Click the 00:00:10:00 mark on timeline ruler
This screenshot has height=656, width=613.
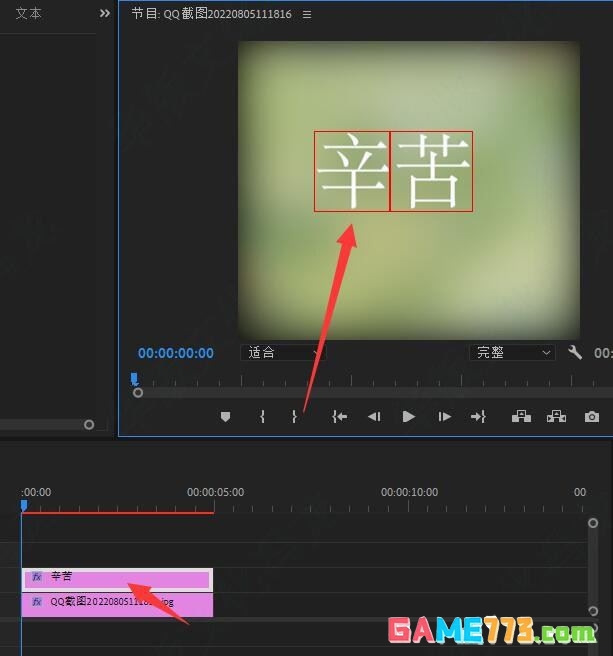click(409, 492)
